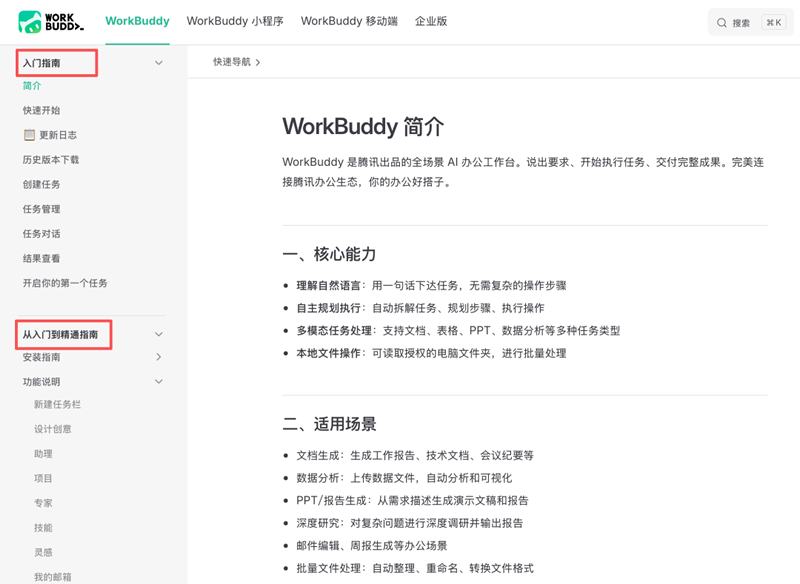The height and width of the screenshot is (584, 800).
Task: Expand the 安装指南 chevron
Action: coord(159,357)
